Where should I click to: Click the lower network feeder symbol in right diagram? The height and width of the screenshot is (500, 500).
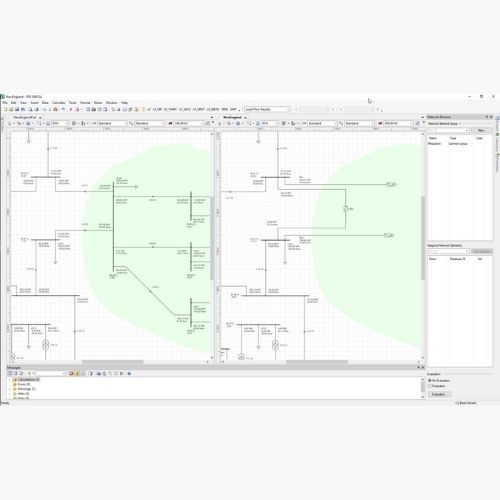tap(389, 235)
